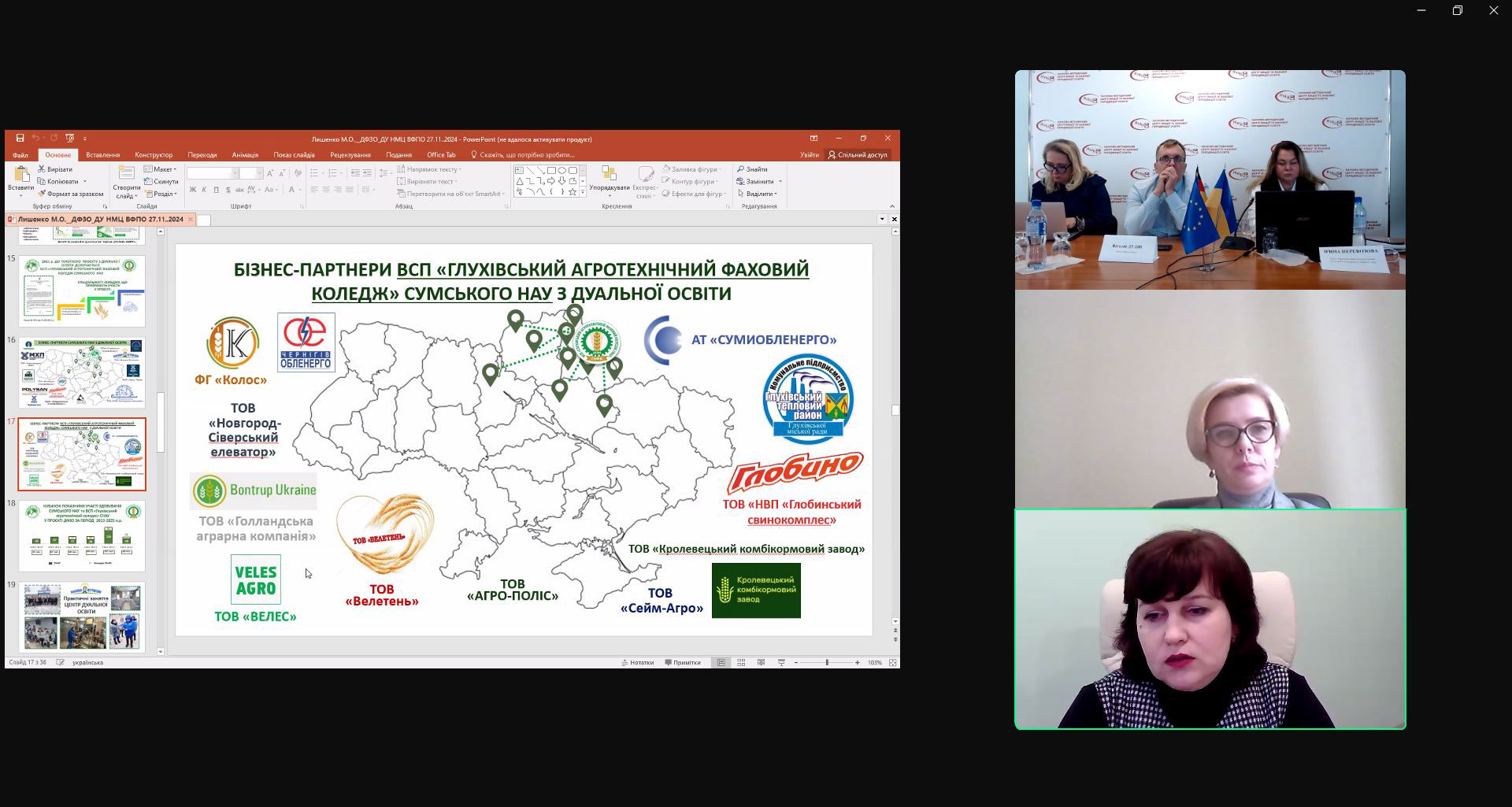Switch to the Конструктор tab
The width and height of the screenshot is (1512, 807).
point(154,155)
